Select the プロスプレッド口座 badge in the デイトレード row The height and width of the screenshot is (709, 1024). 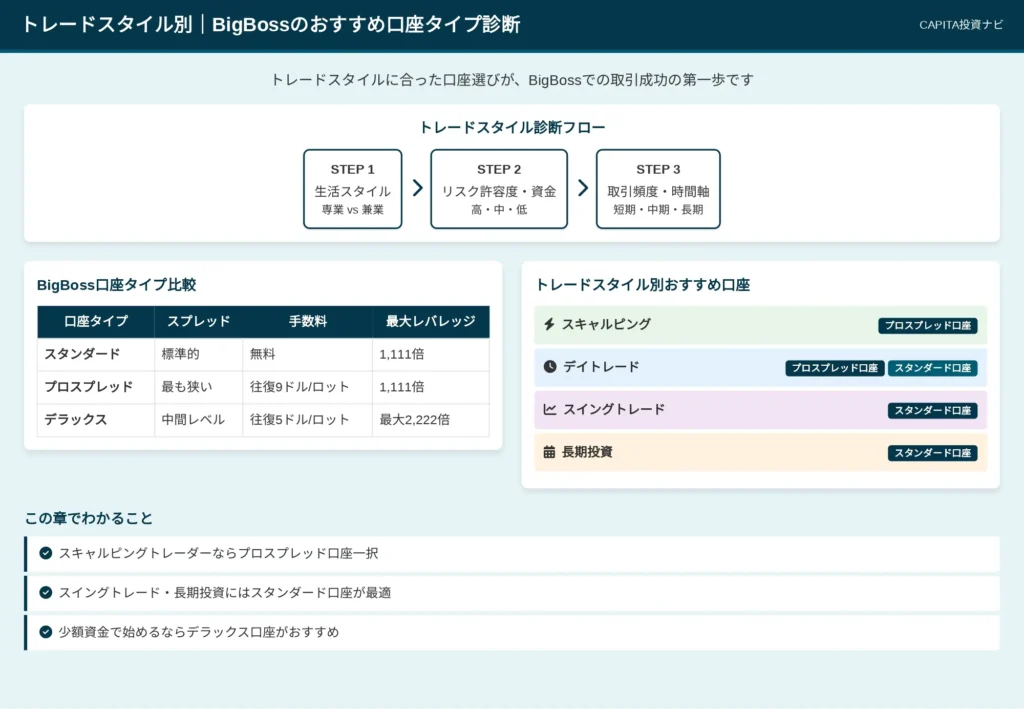[835, 368]
